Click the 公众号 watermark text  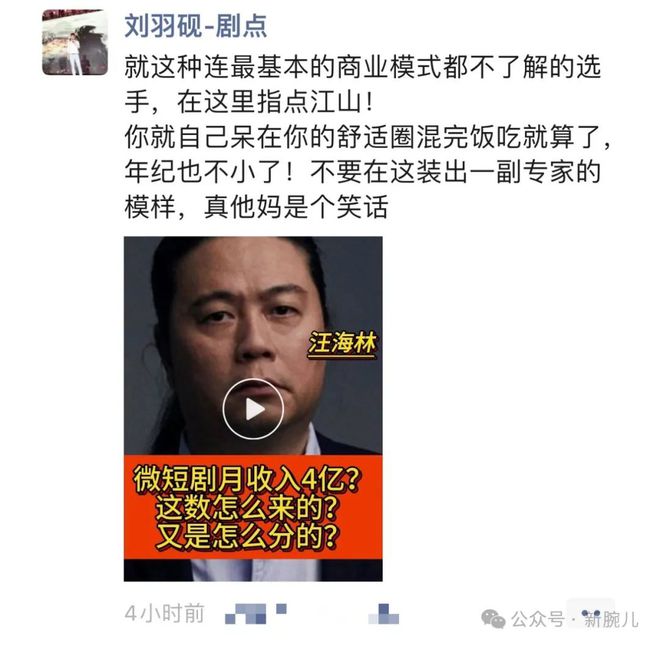click(x=538, y=619)
